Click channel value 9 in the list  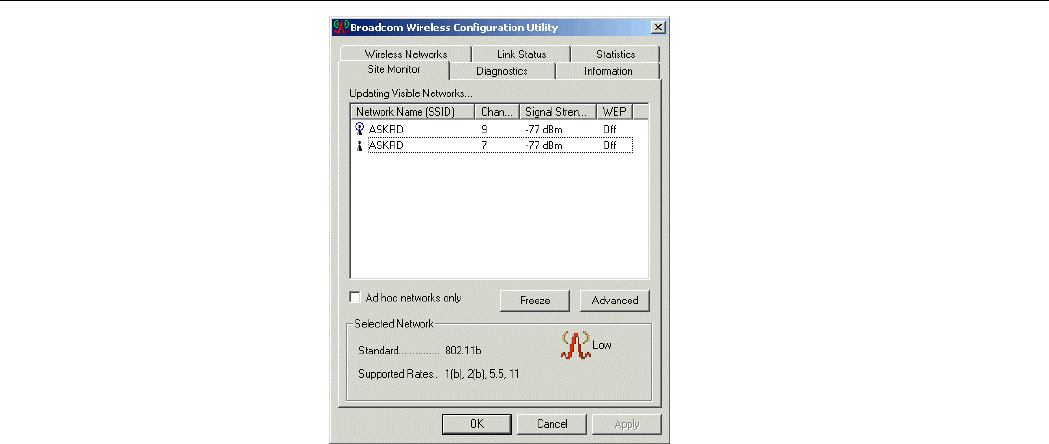484,128
